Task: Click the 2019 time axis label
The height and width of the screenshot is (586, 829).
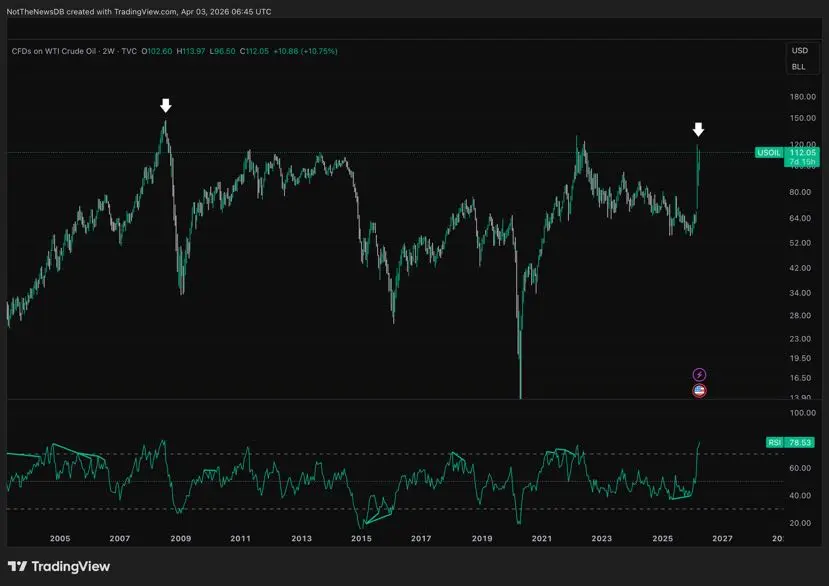Action: (482, 538)
